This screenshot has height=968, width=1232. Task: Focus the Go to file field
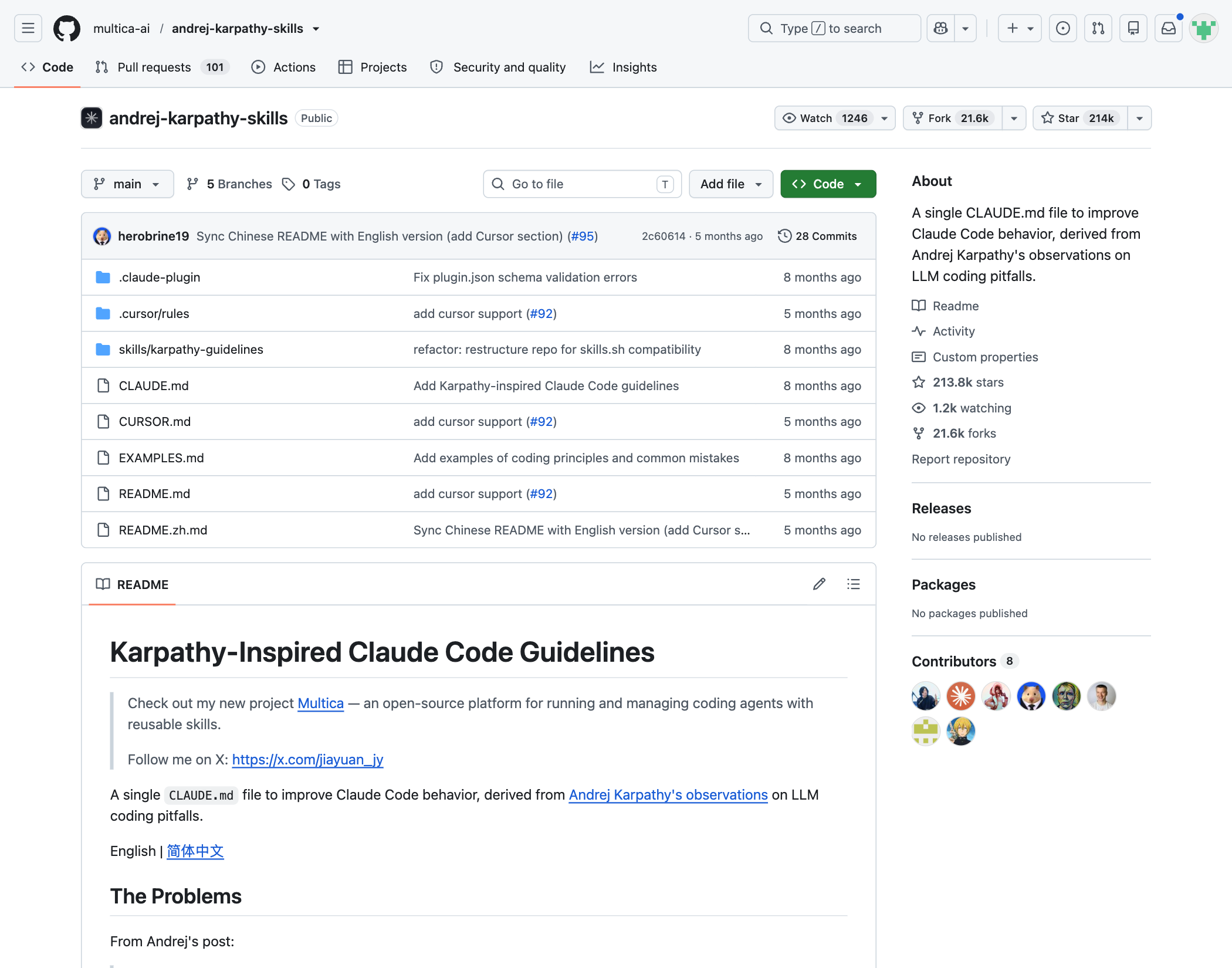click(x=582, y=184)
